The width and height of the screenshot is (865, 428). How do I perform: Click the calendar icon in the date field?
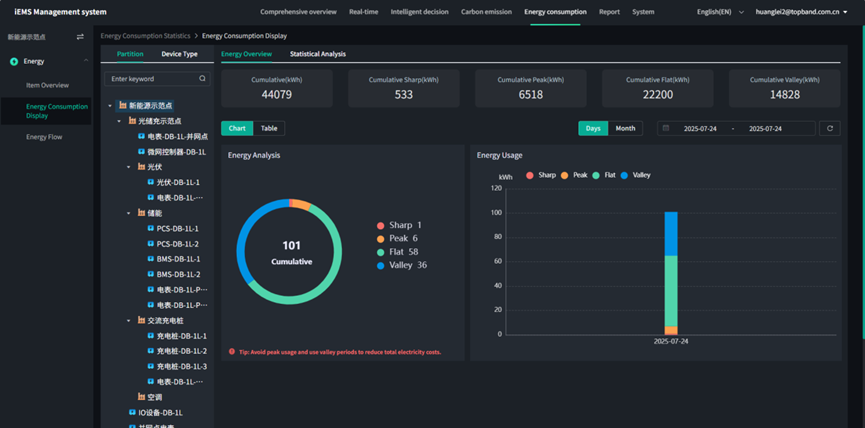tap(666, 128)
